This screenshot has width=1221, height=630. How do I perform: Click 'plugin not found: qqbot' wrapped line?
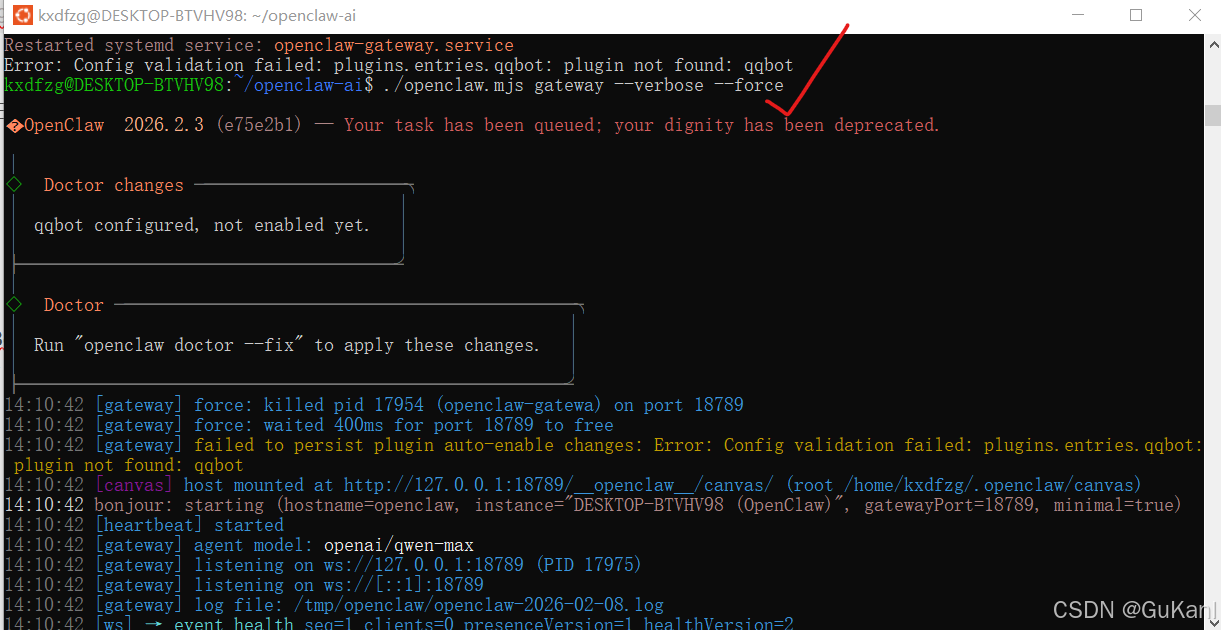pos(129,465)
